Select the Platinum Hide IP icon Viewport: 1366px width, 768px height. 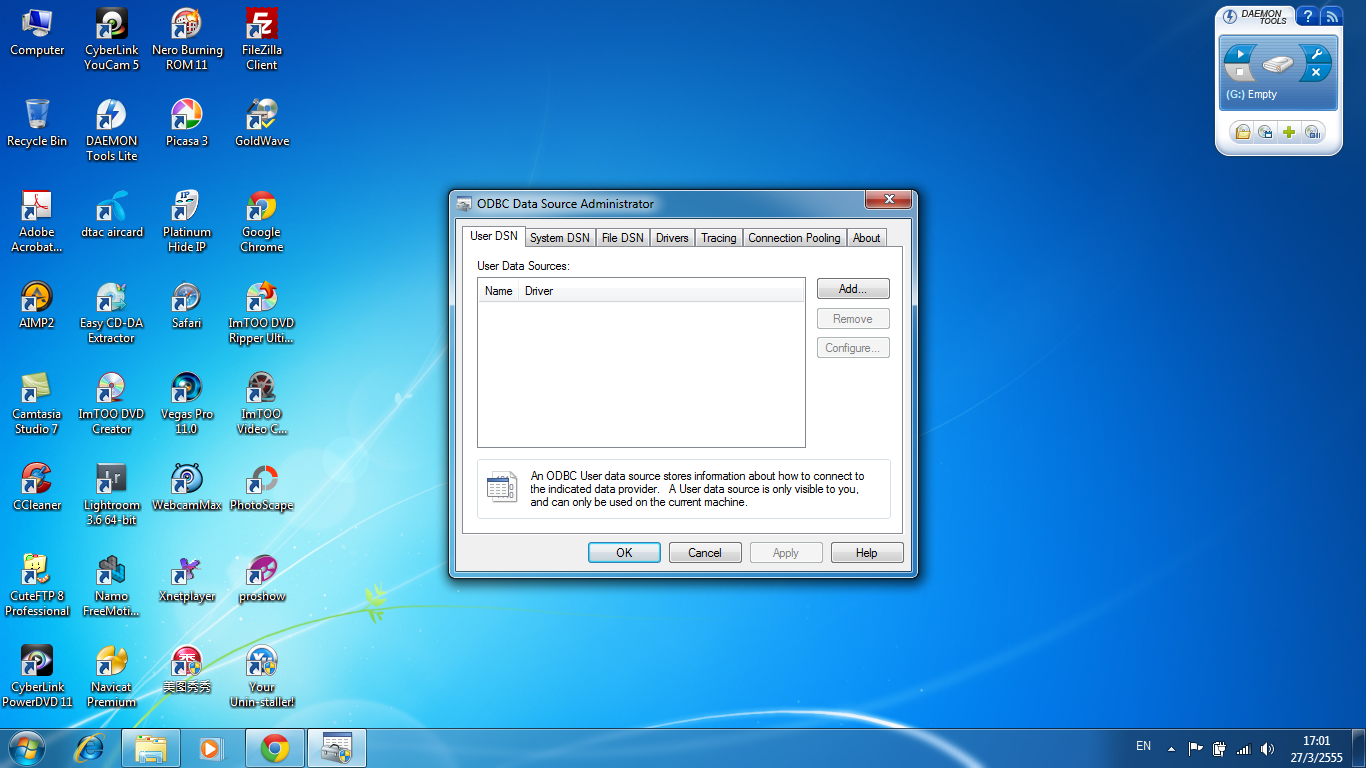click(x=187, y=221)
